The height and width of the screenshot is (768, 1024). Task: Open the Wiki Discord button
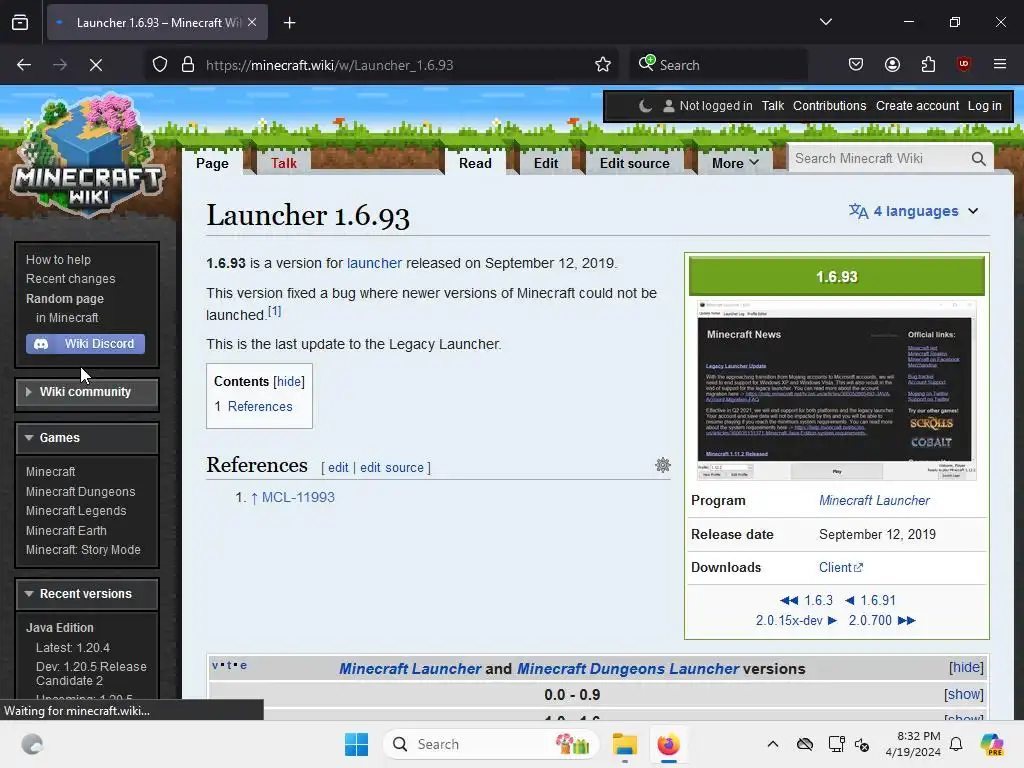click(86, 344)
